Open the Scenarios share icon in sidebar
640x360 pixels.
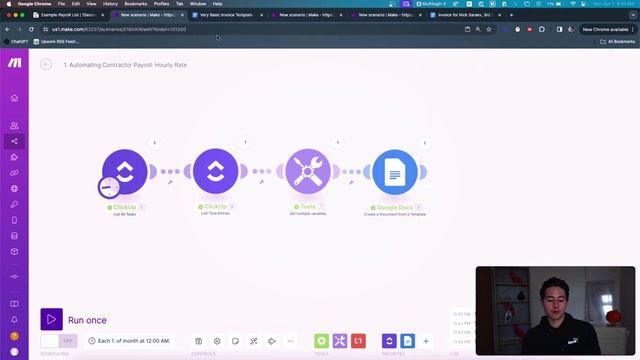tap(14, 142)
